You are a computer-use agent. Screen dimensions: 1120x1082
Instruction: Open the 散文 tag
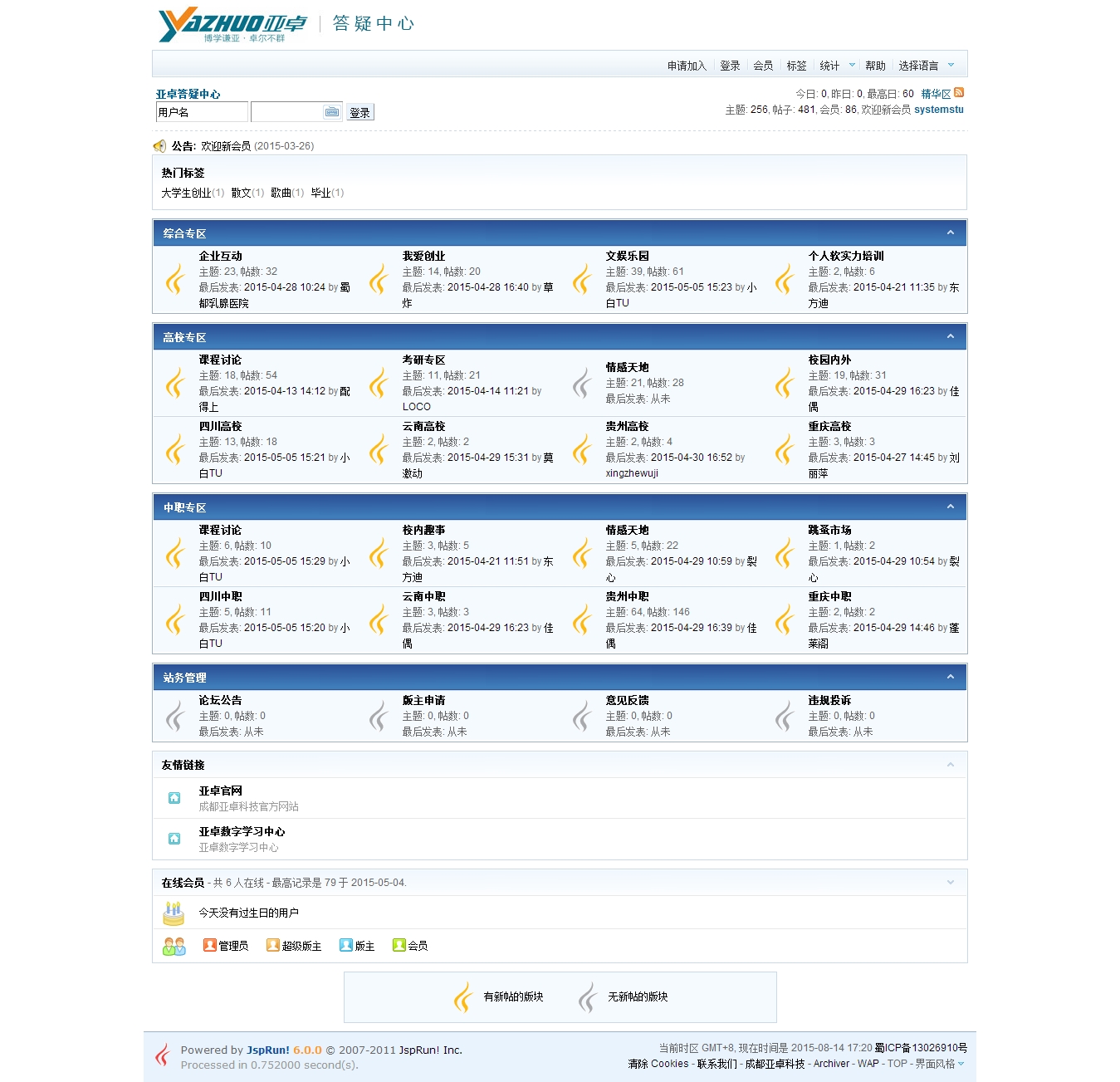(x=241, y=193)
